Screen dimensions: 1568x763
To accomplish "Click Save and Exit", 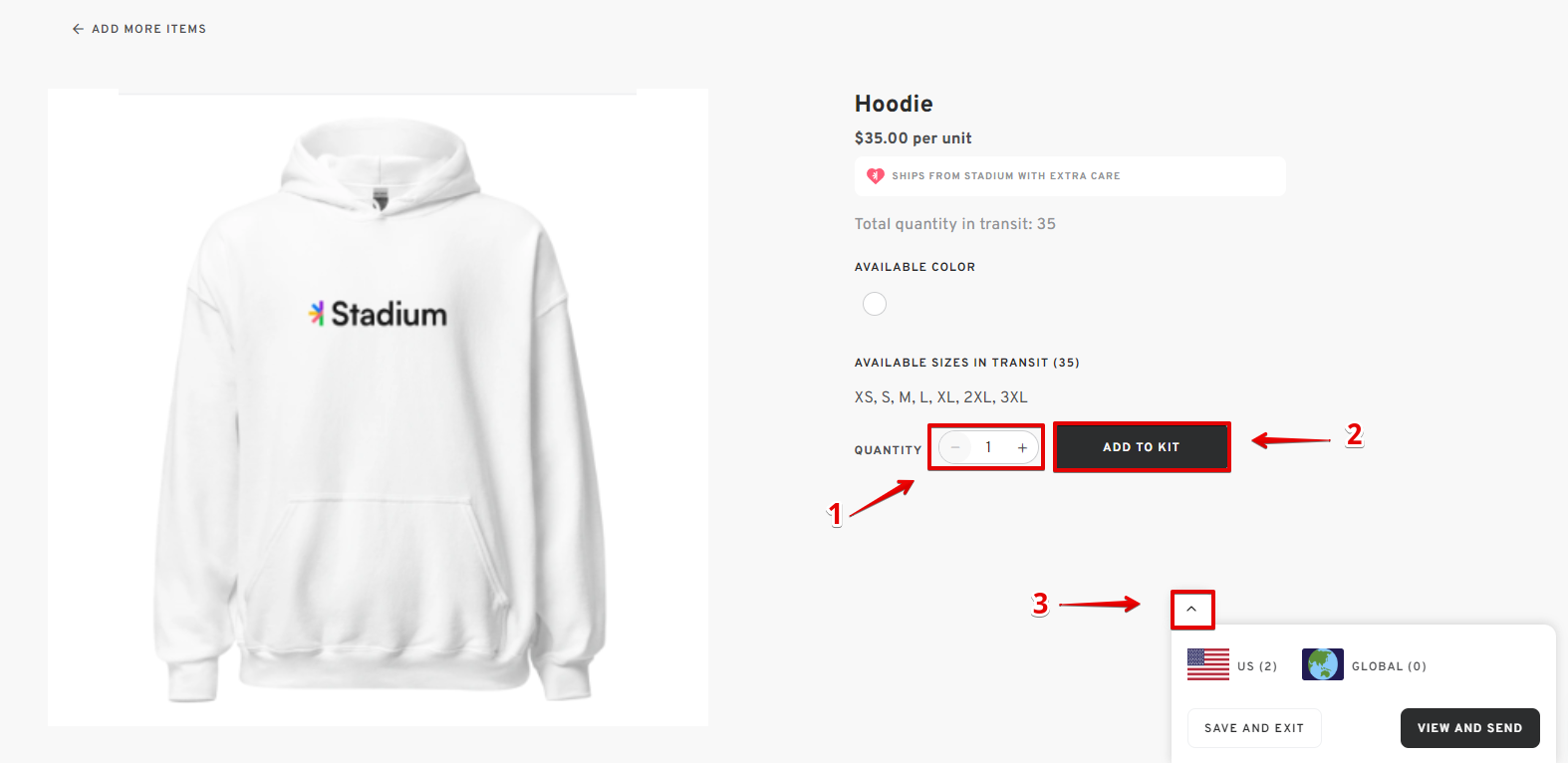I will click(x=1253, y=728).
